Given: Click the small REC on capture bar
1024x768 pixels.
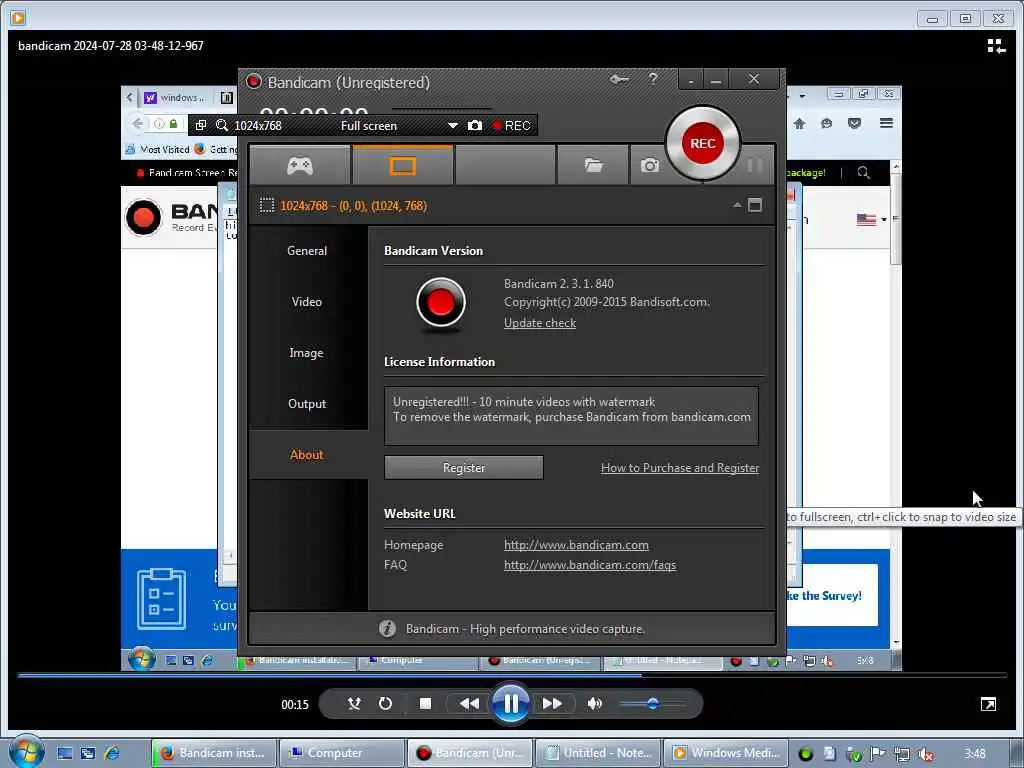Looking at the screenshot, I should [x=511, y=125].
